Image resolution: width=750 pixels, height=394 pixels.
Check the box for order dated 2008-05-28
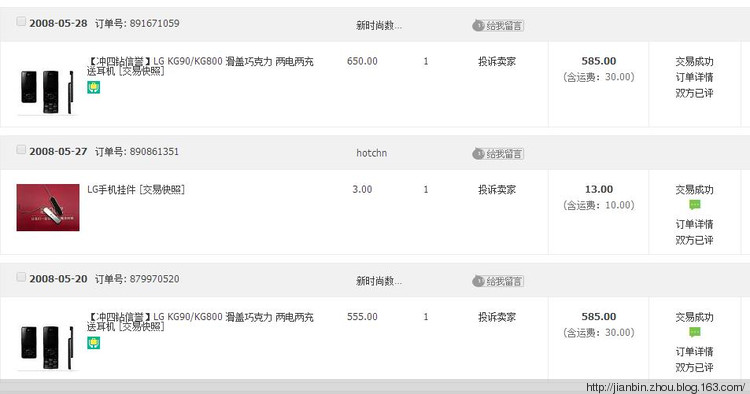tap(21, 21)
